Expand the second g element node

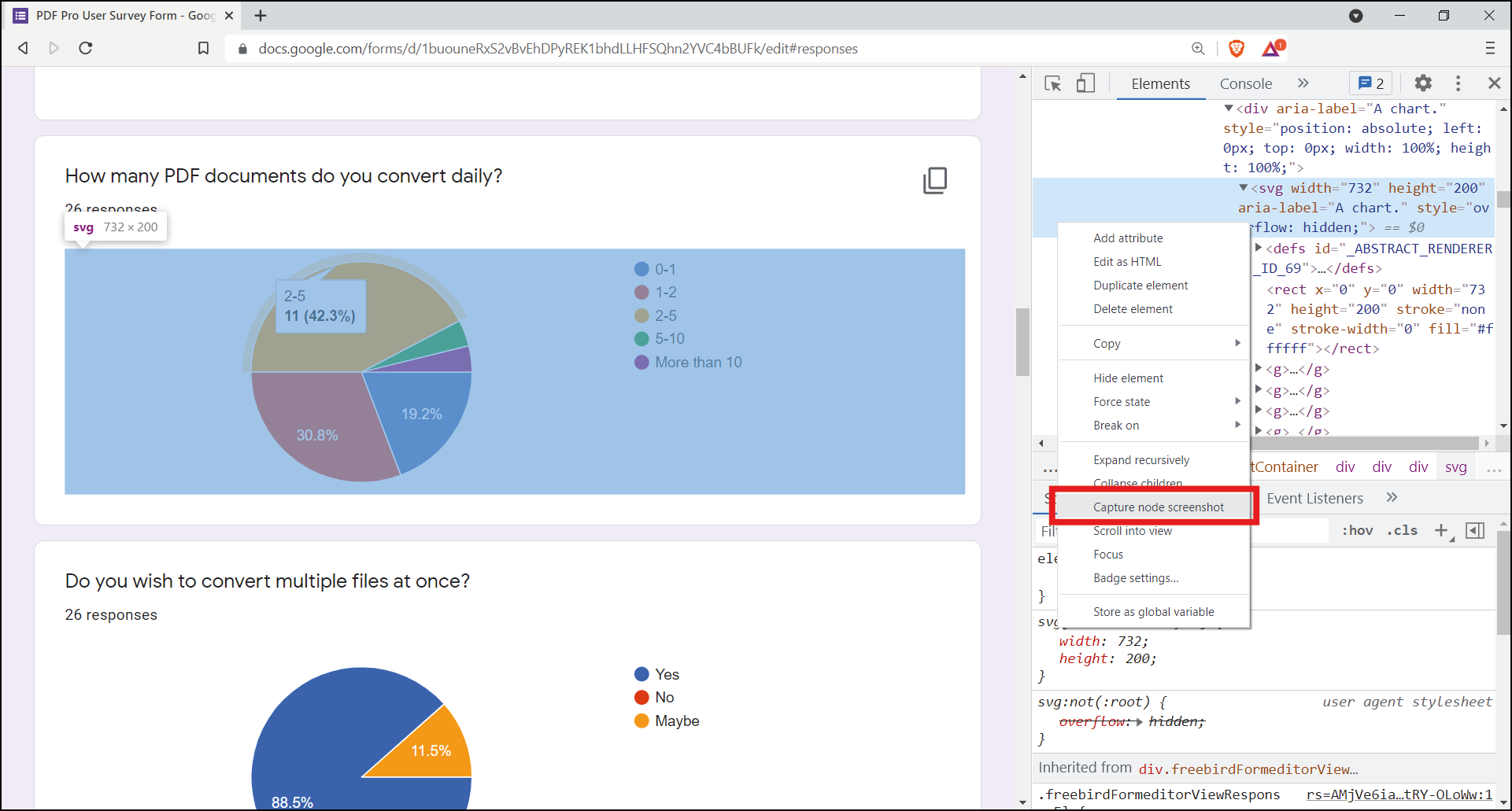click(x=1259, y=389)
